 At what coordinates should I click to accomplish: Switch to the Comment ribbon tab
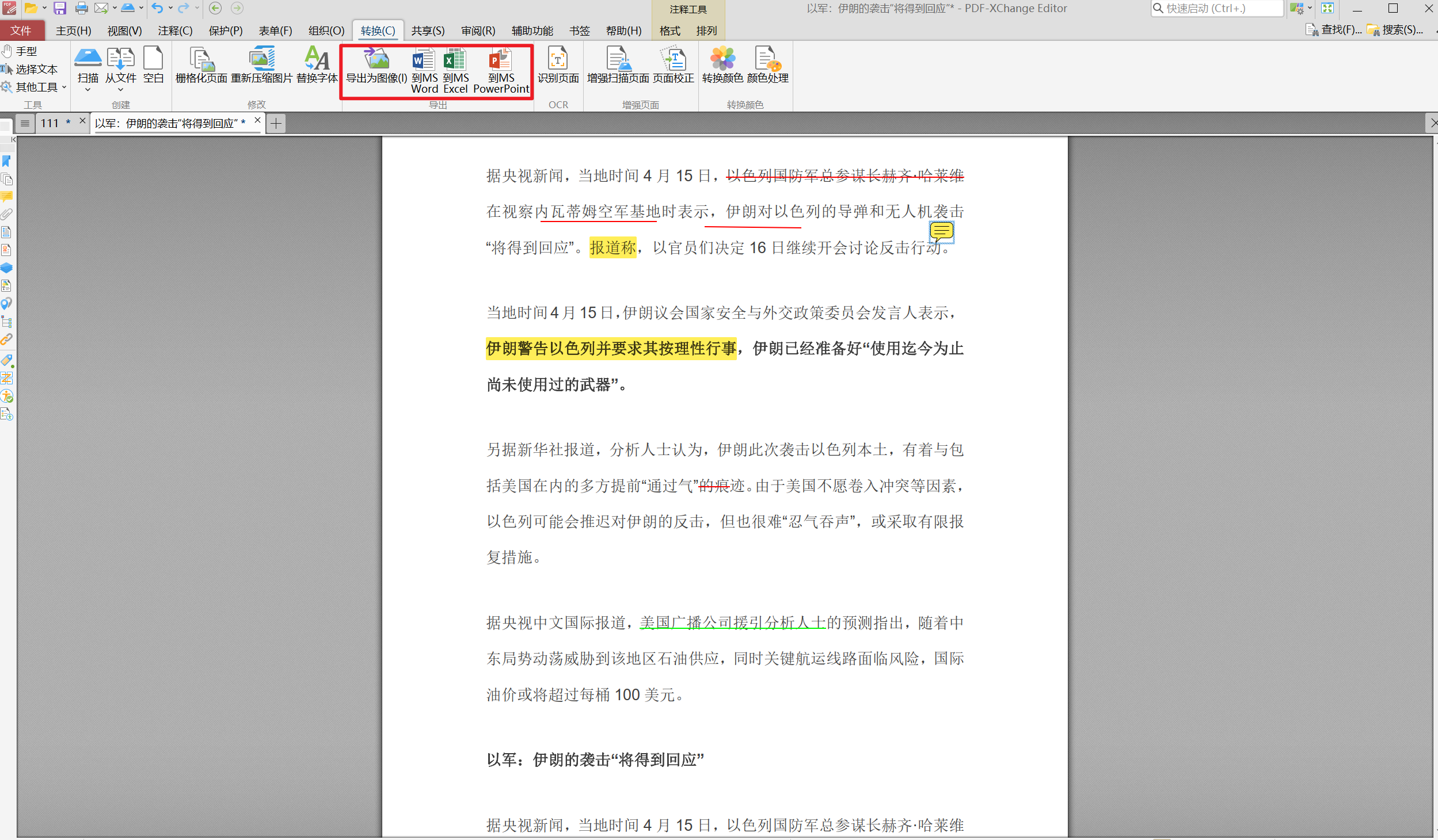175,30
